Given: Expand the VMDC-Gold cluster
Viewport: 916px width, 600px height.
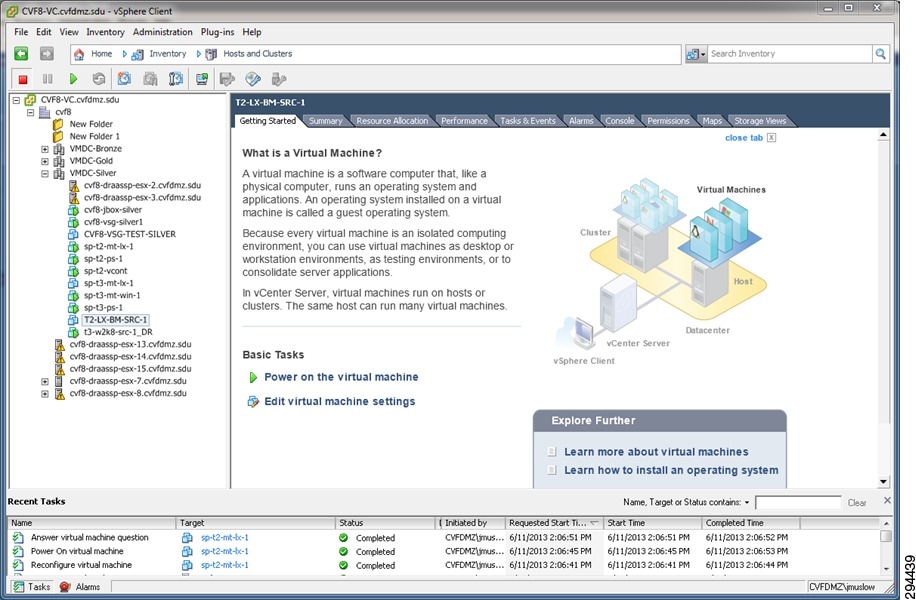Looking at the screenshot, I should [45, 161].
